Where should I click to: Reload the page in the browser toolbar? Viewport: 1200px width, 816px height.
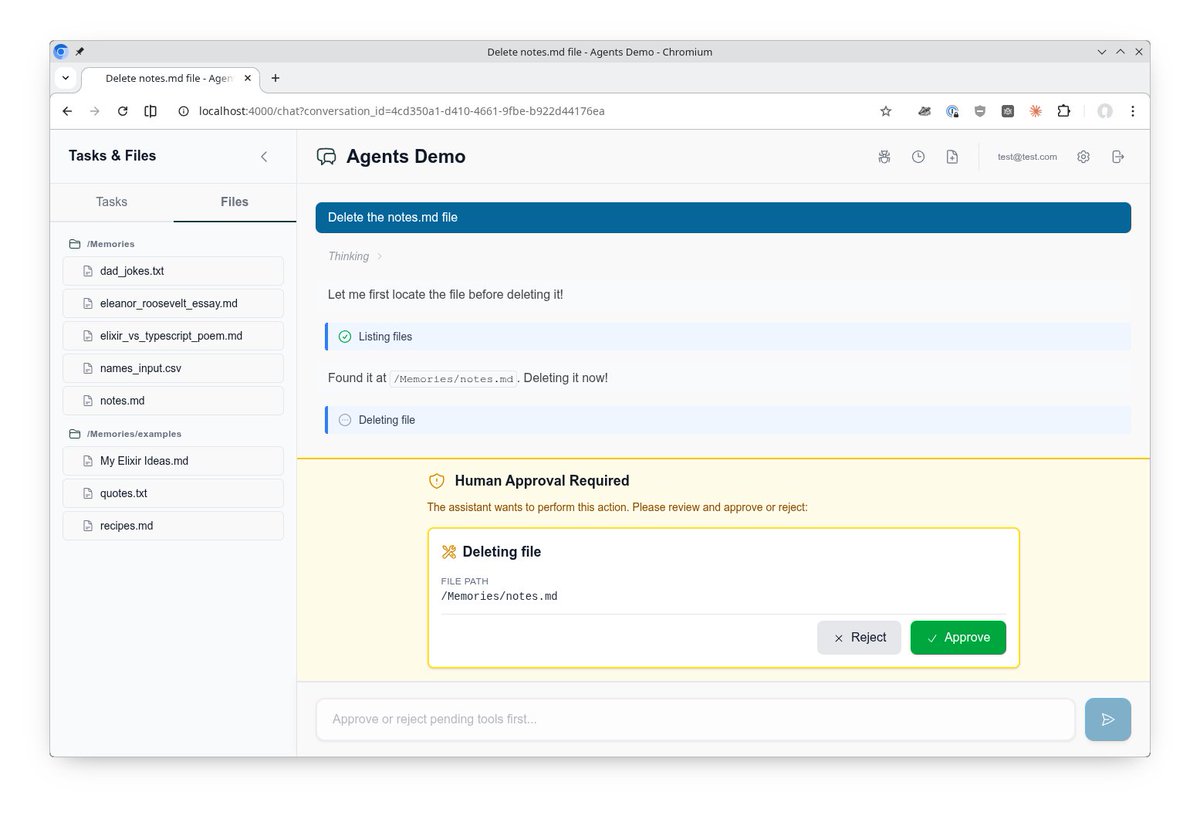[x=122, y=111]
